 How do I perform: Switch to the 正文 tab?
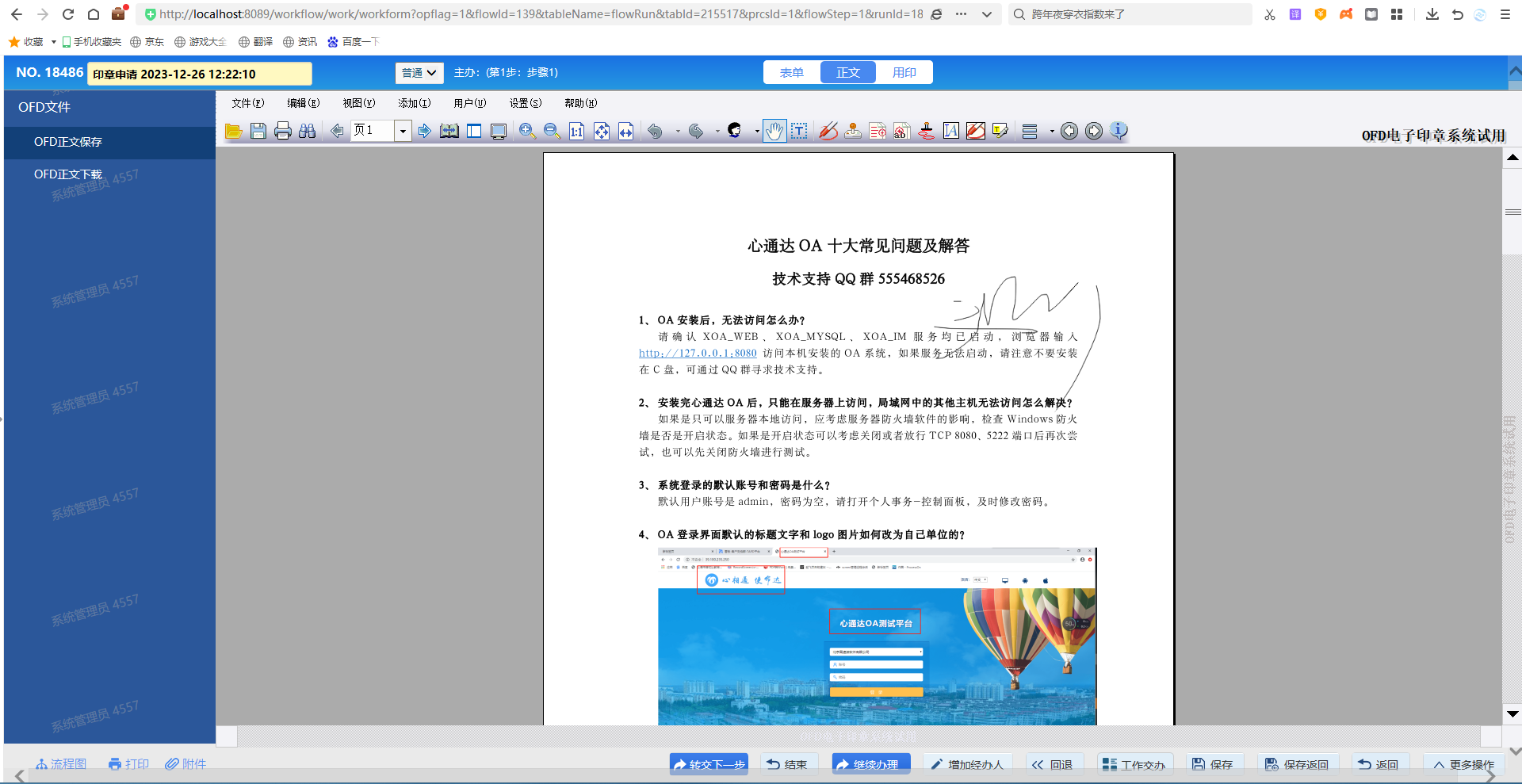click(x=848, y=72)
